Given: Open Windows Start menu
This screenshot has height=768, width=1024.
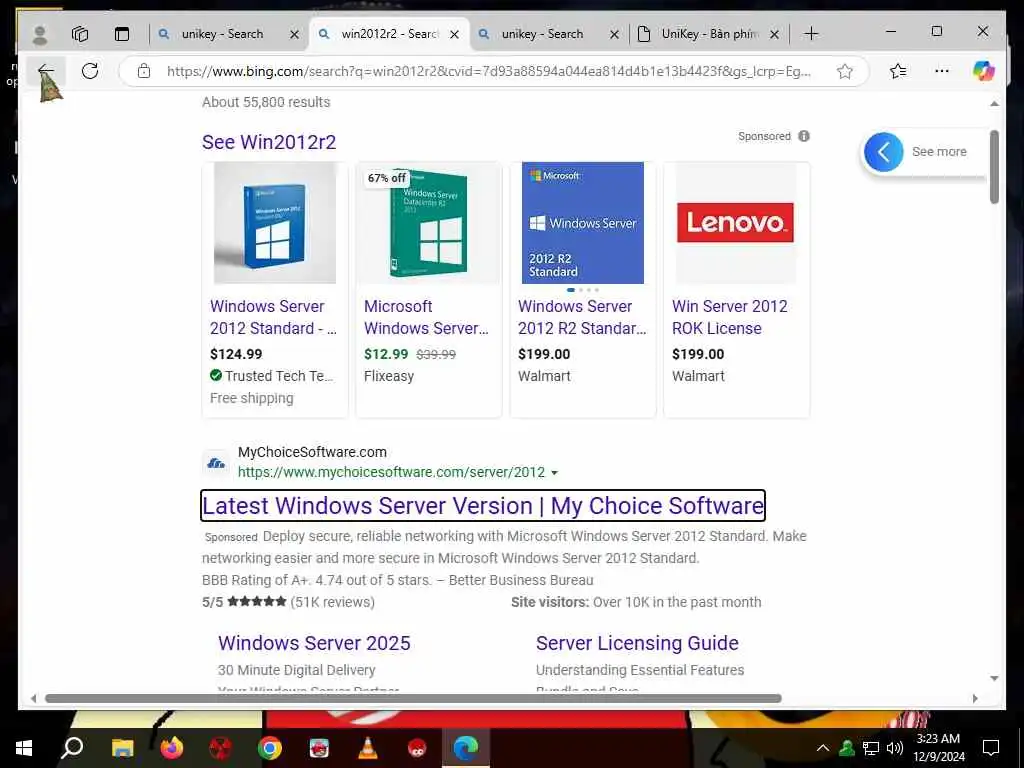Looking at the screenshot, I should tap(24, 748).
